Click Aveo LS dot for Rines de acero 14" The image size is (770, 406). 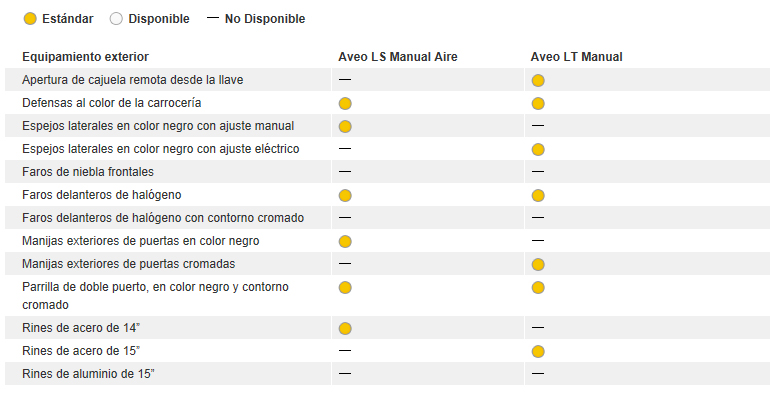click(x=345, y=328)
